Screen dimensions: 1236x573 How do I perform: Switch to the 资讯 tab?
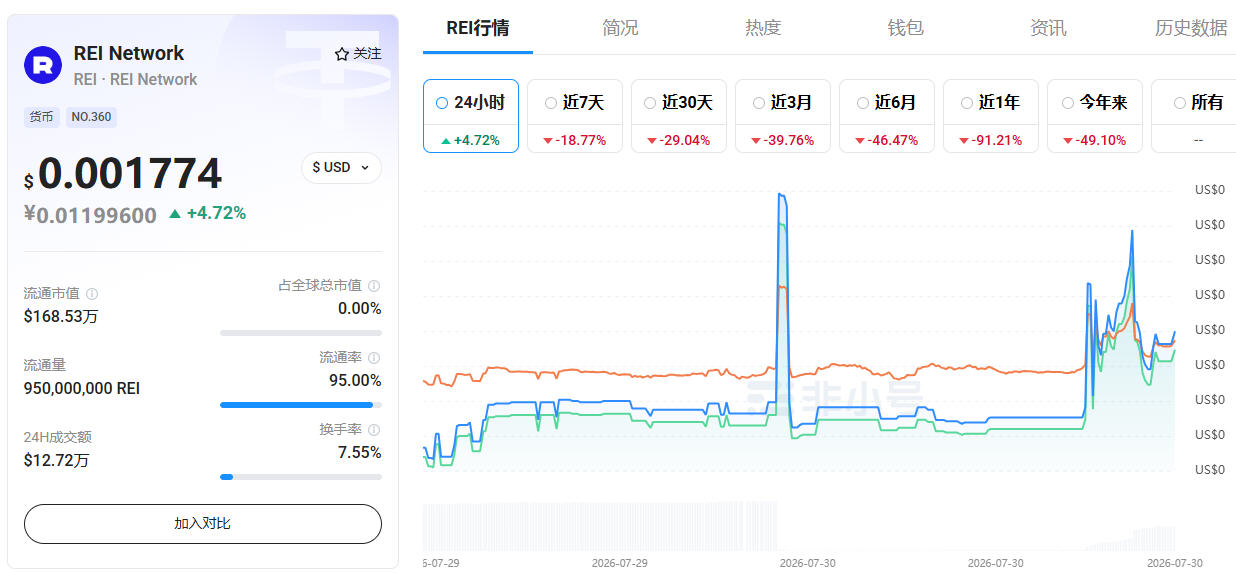point(1048,28)
